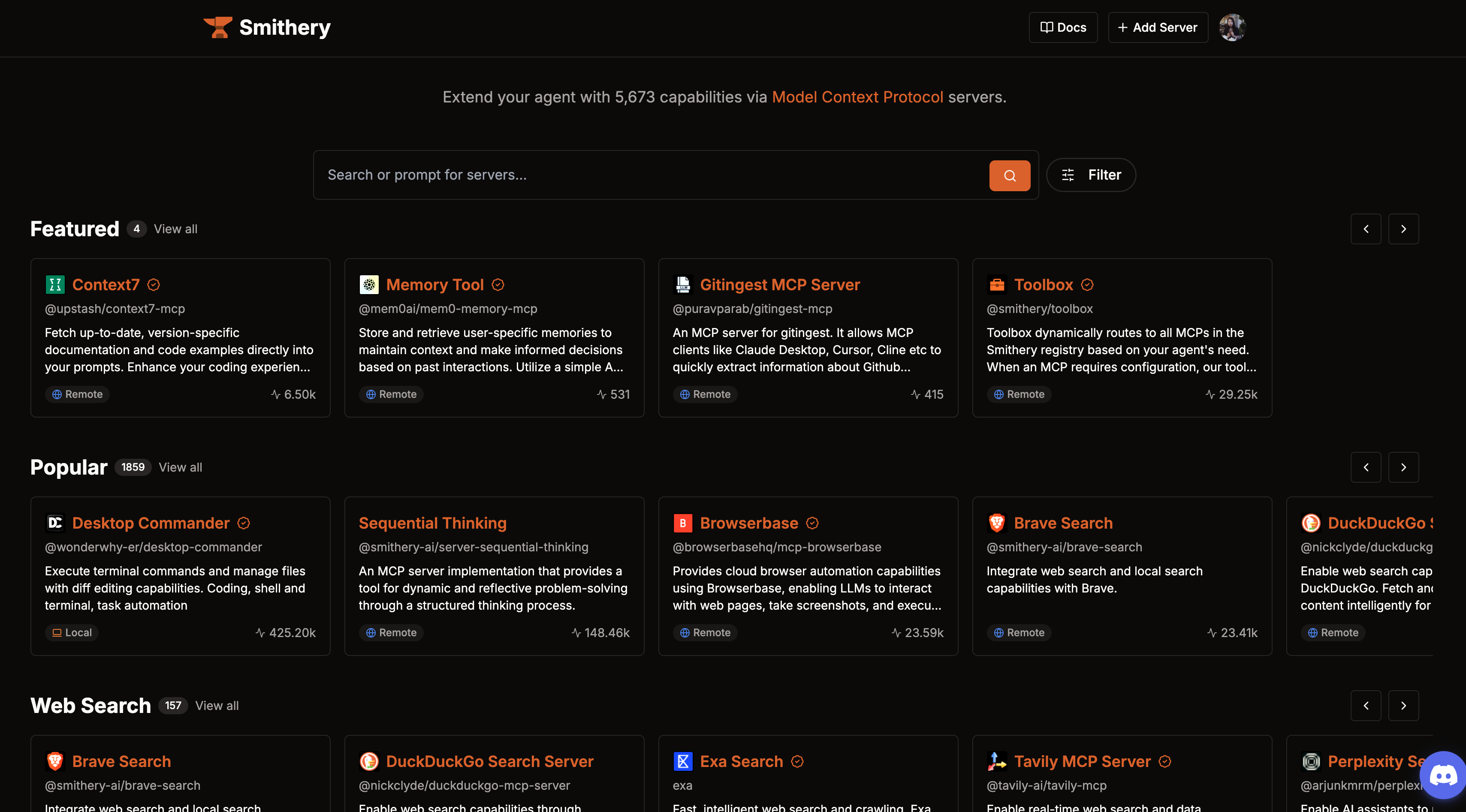Click the Exa Search blue icon
Image resolution: width=1466 pixels, height=812 pixels.
point(683,761)
